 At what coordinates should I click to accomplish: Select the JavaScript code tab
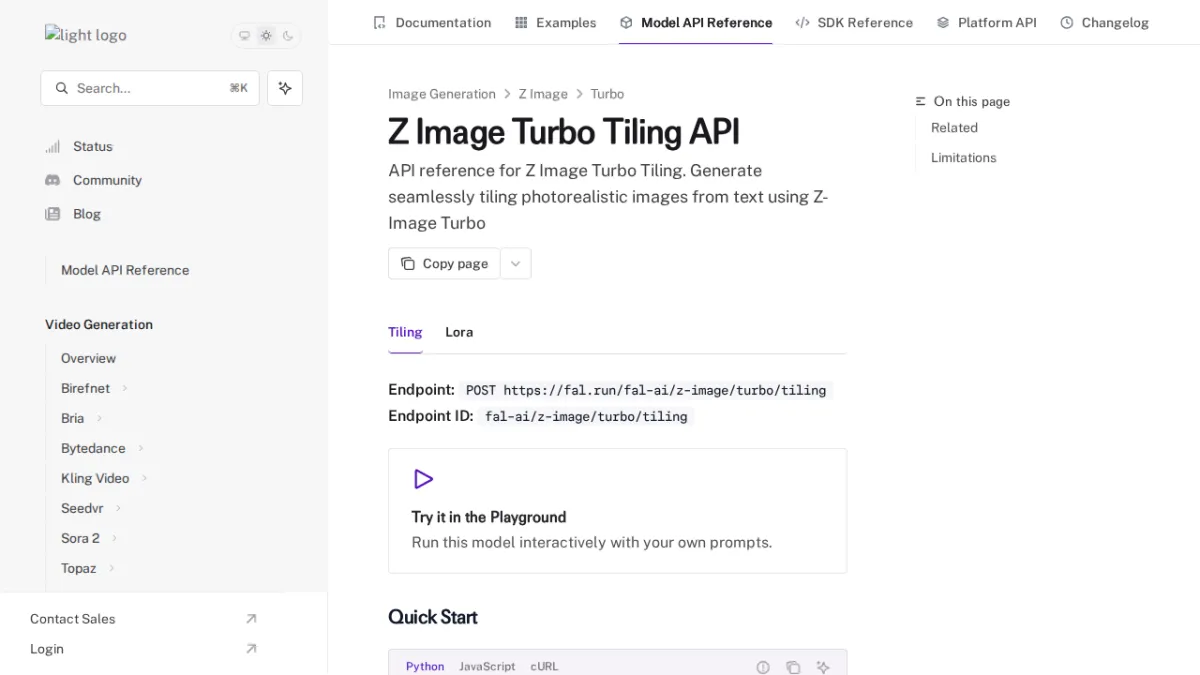487,666
